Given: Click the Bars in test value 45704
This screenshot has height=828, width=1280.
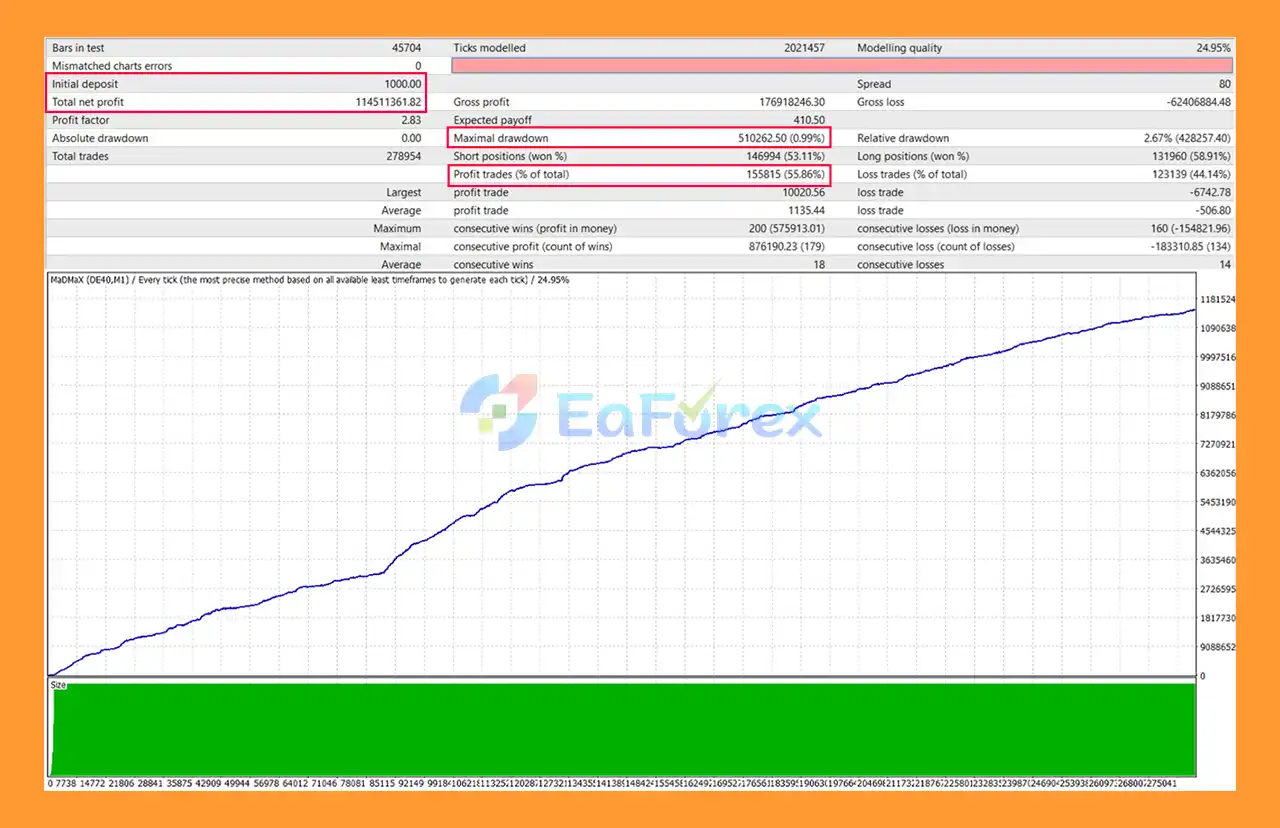Looking at the screenshot, I should (x=406, y=48).
